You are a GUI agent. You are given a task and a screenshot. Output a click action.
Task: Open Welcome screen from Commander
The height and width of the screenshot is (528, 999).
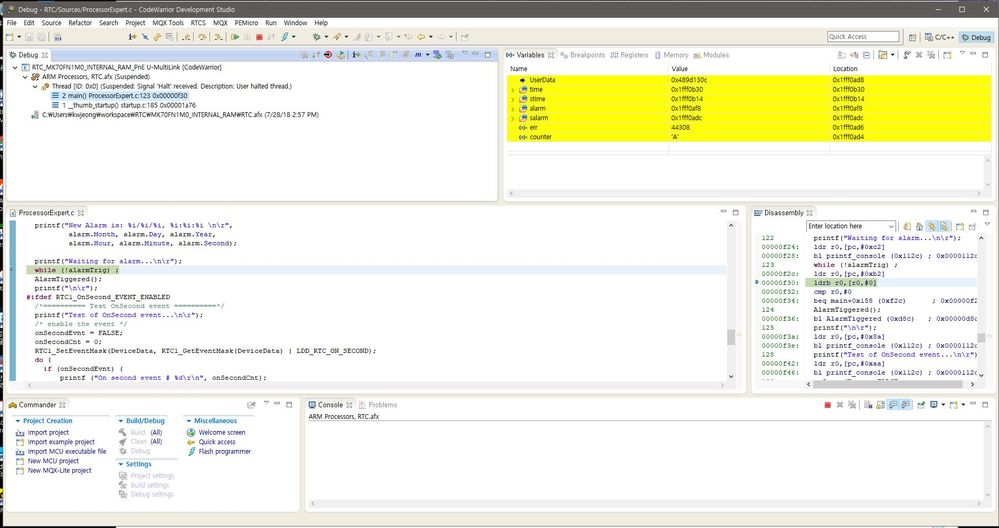click(222, 432)
